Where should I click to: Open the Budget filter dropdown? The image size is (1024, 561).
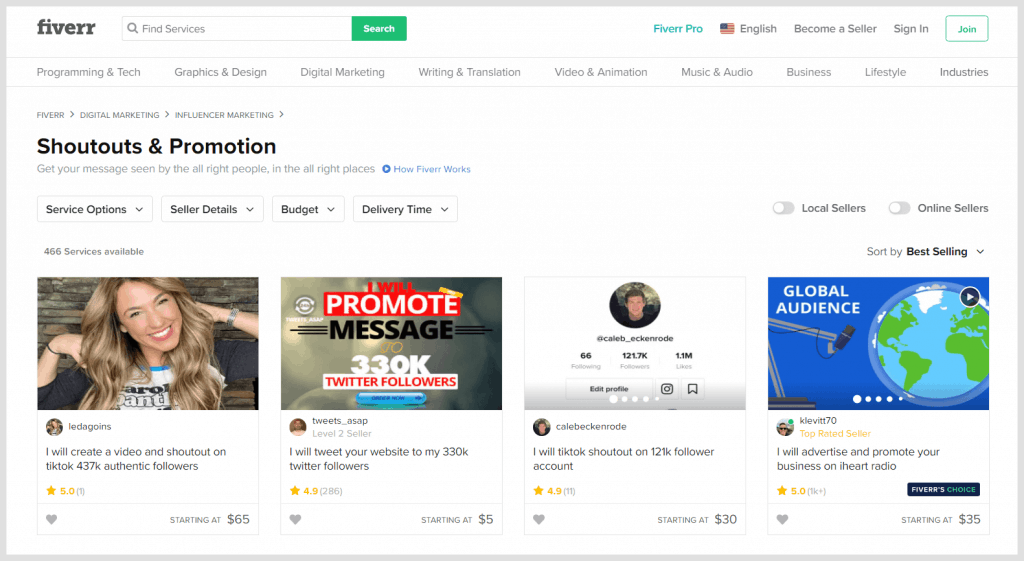coord(308,209)
